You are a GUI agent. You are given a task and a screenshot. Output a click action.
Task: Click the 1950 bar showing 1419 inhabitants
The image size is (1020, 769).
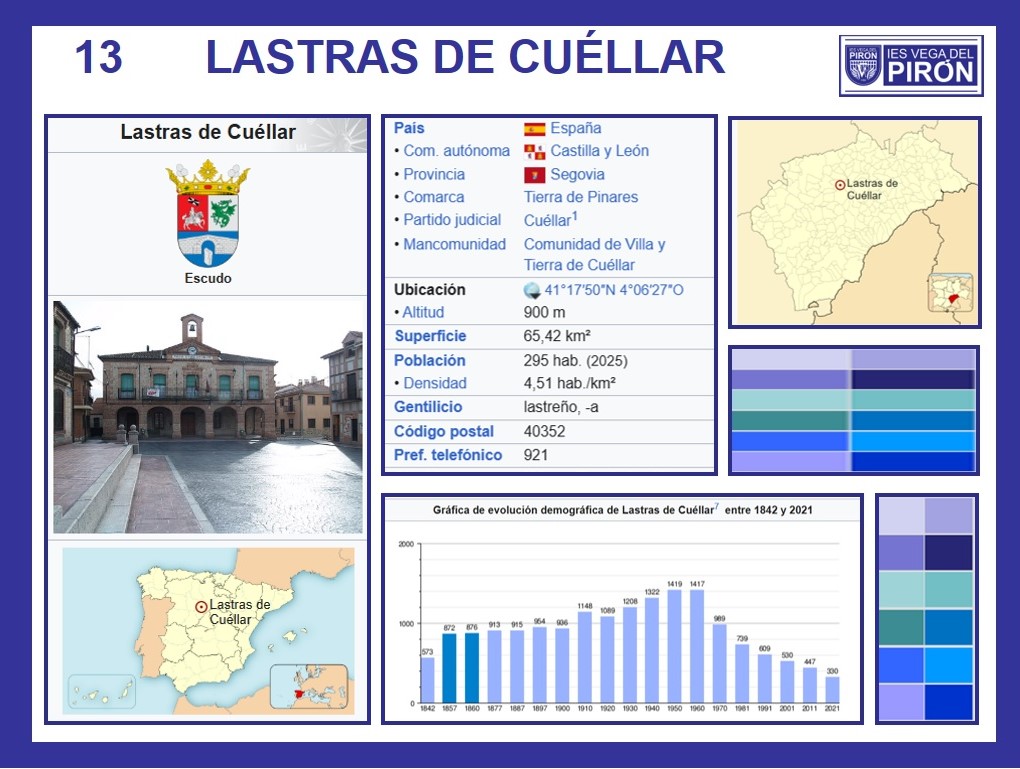click(675, 645)
